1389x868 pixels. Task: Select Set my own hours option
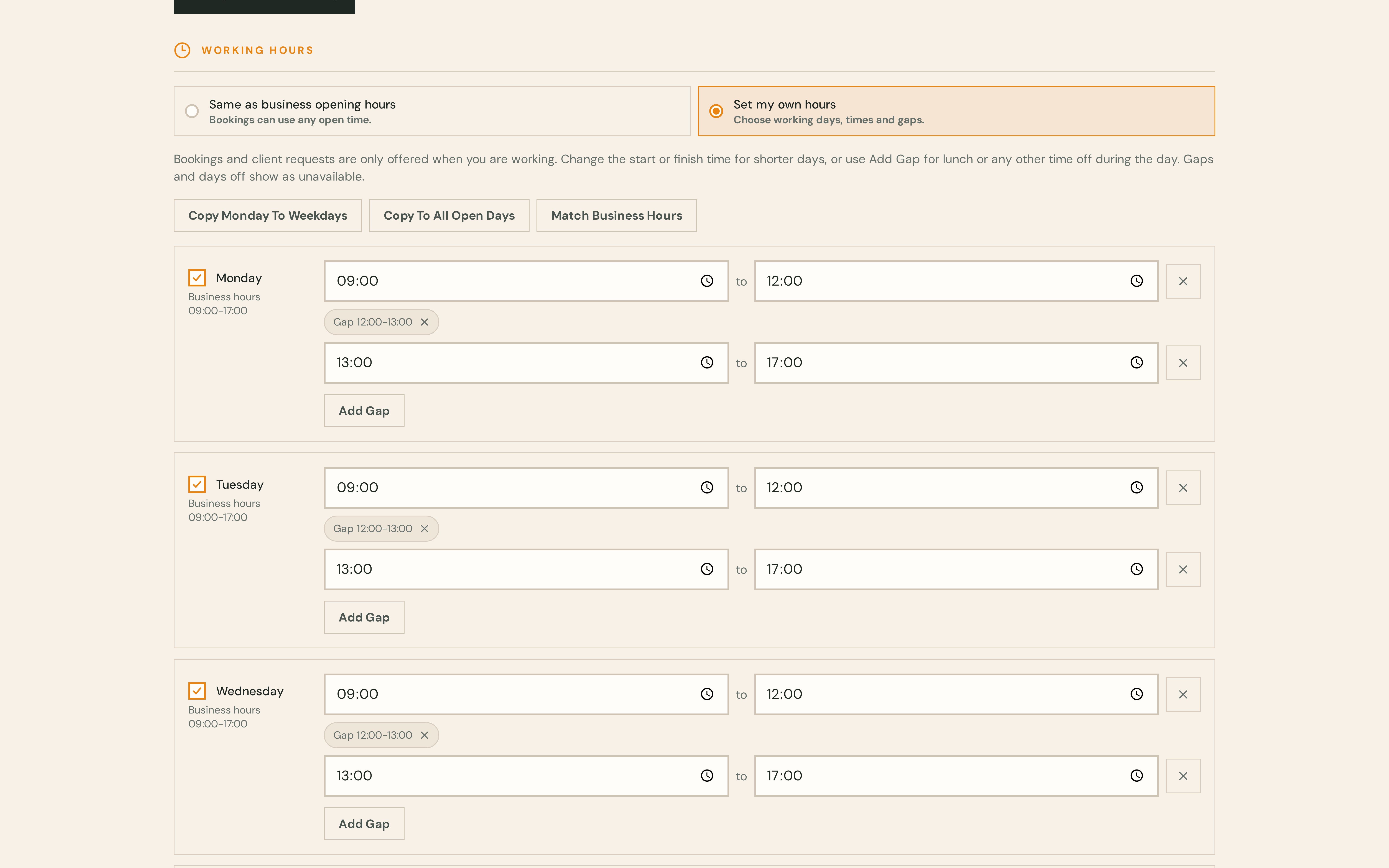[x=956, y=111]
